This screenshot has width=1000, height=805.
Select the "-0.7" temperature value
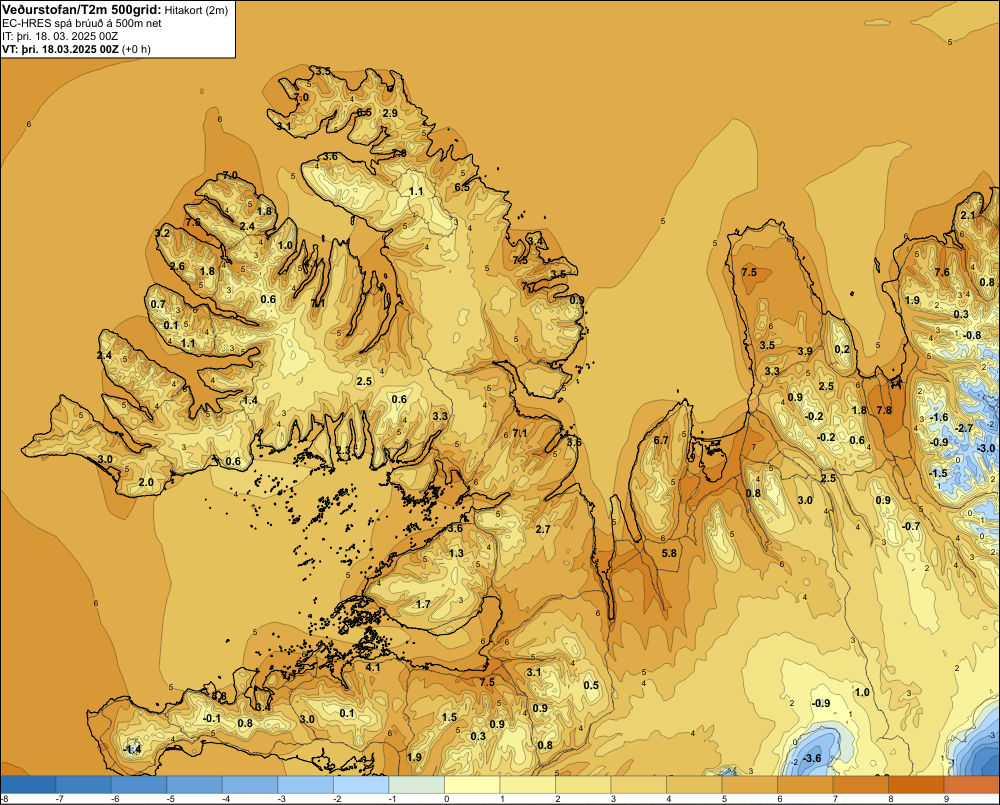(911, 526)
